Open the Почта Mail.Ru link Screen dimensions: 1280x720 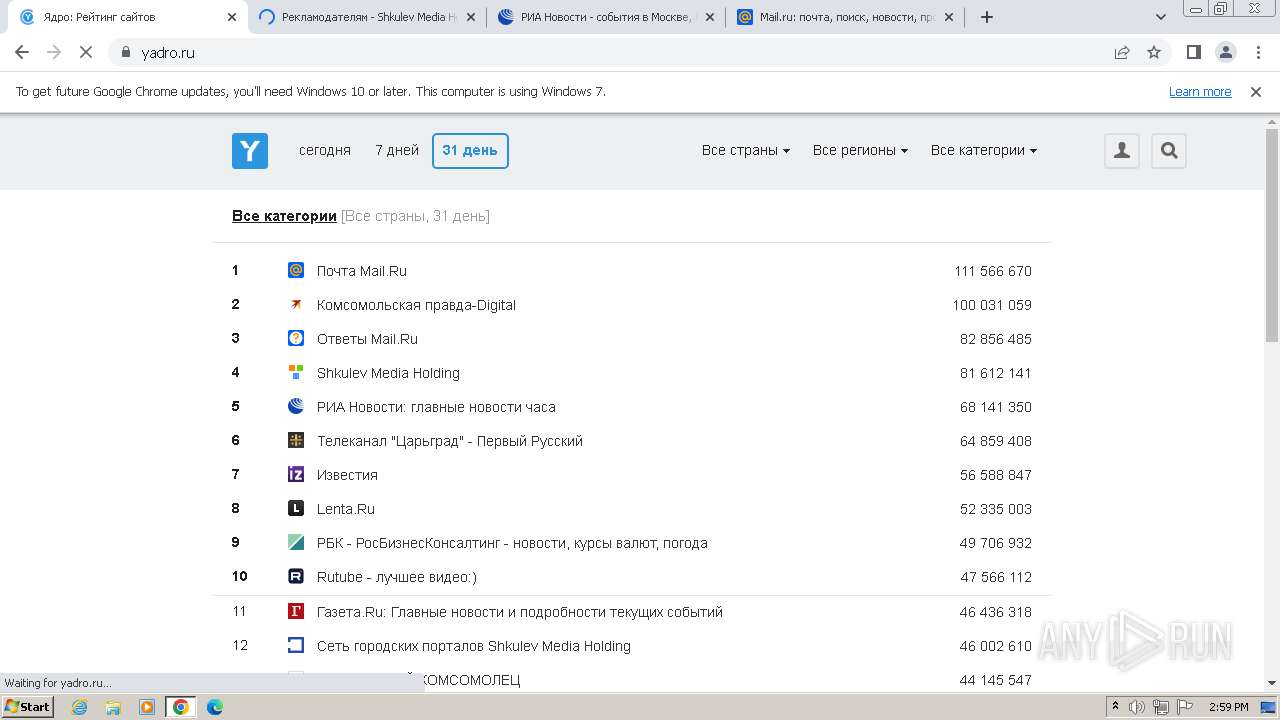pos(362,271)
